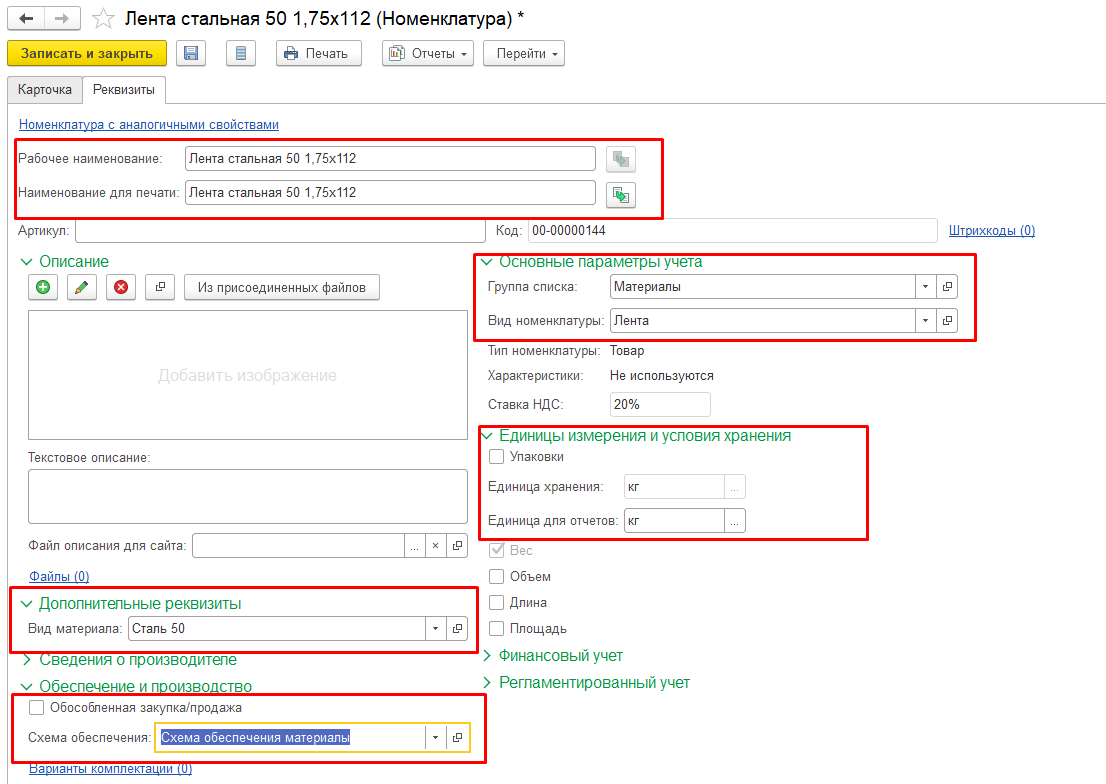Screen dimensions: 1106x784
Task: Click the Записать и закрыть button
Action: click(x=87, y=53)
